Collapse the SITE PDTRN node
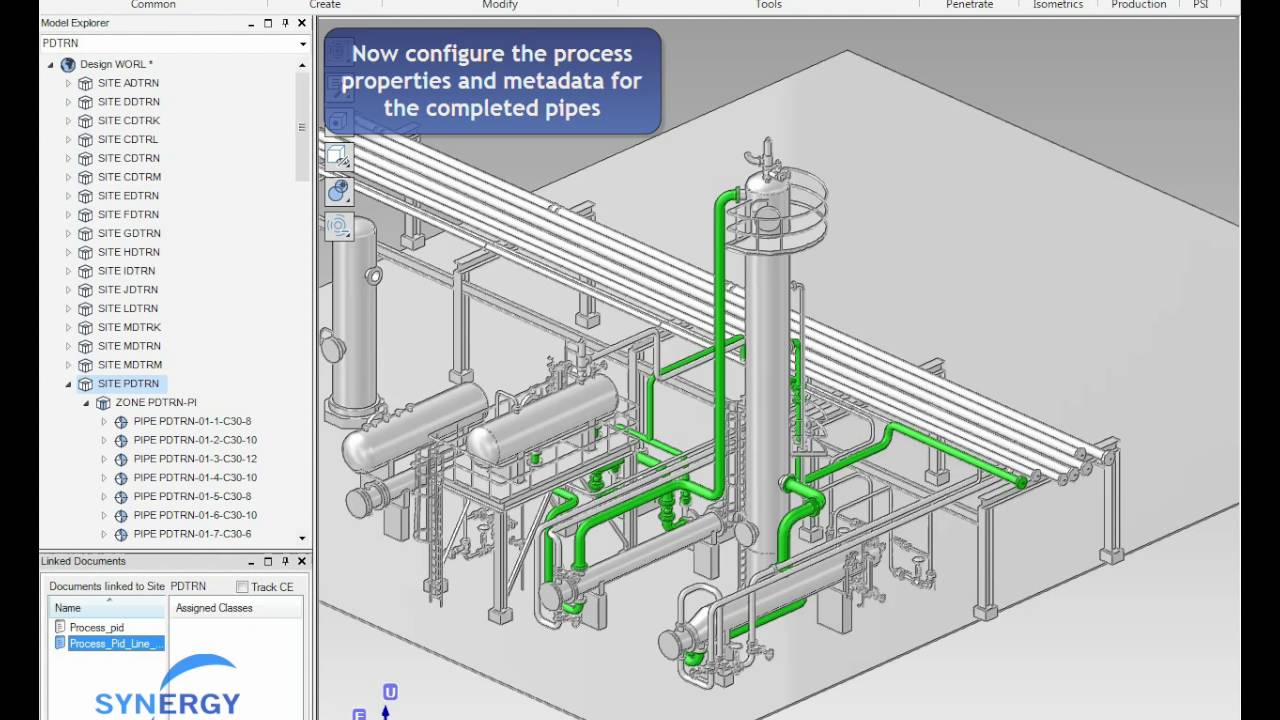1280x720 pixels. (x=68, y=384)
